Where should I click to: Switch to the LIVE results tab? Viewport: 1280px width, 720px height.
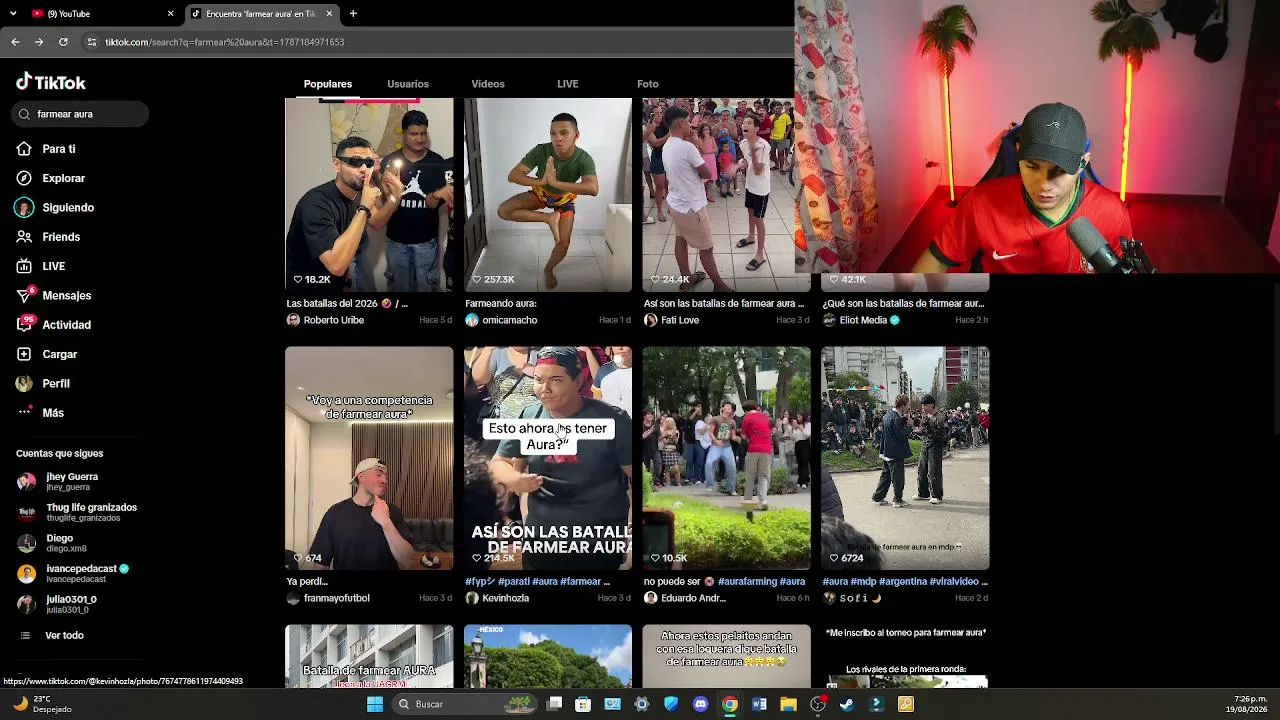(568, 84)
